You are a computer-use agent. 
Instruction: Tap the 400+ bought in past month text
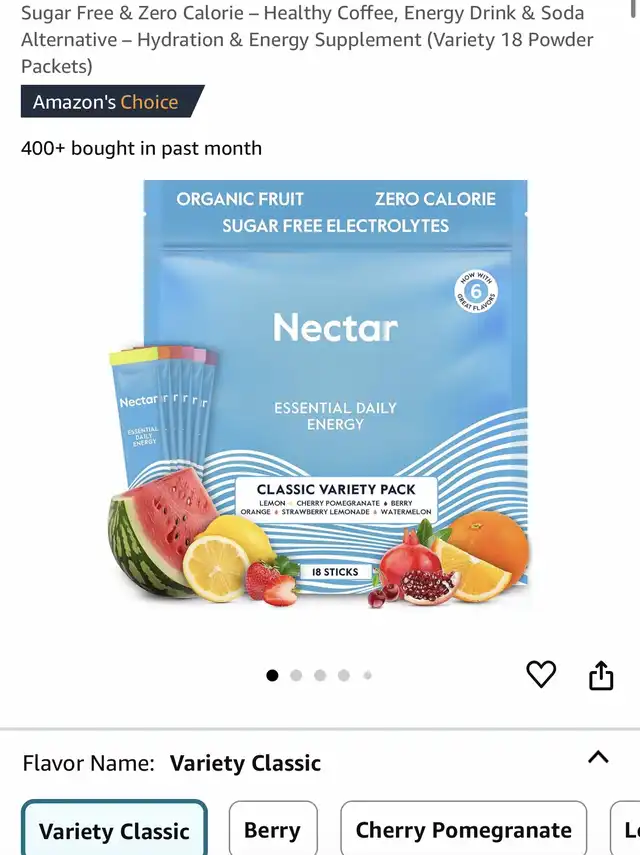pos(141,148)
